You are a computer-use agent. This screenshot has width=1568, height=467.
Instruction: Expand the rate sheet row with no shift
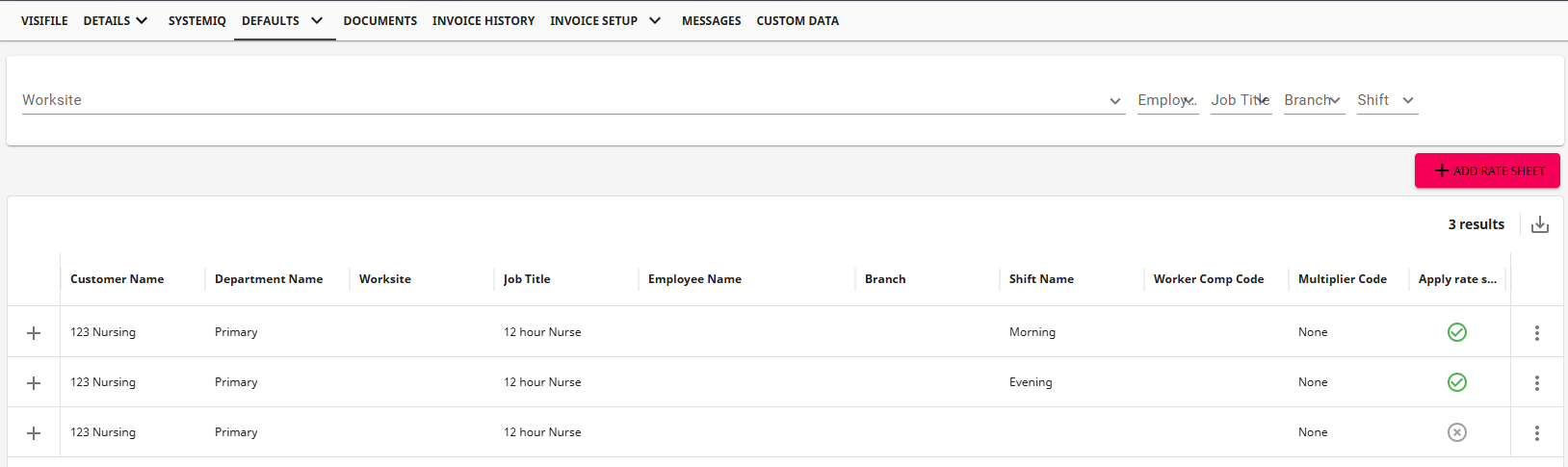pos(34,432)
